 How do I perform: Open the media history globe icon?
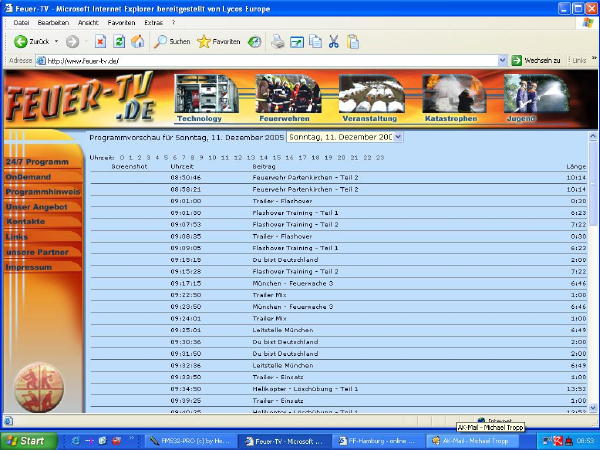pyautogui.click(x=254, y=41)
